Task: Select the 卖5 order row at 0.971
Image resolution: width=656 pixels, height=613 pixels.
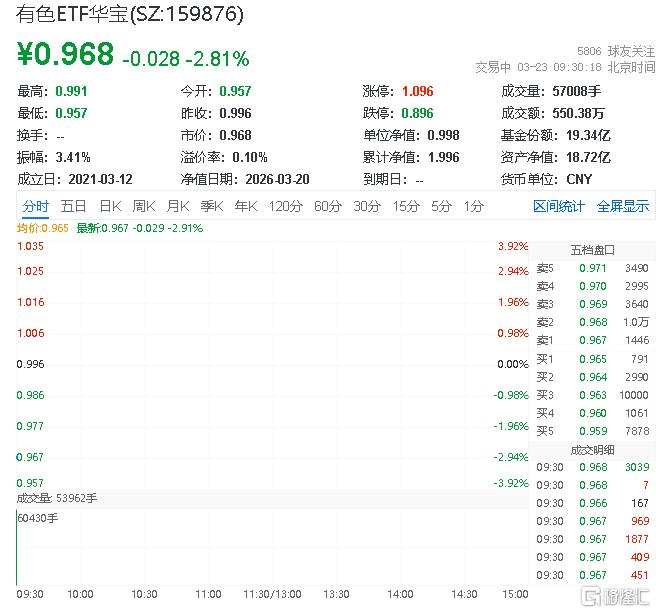Action: click(592, 268)
